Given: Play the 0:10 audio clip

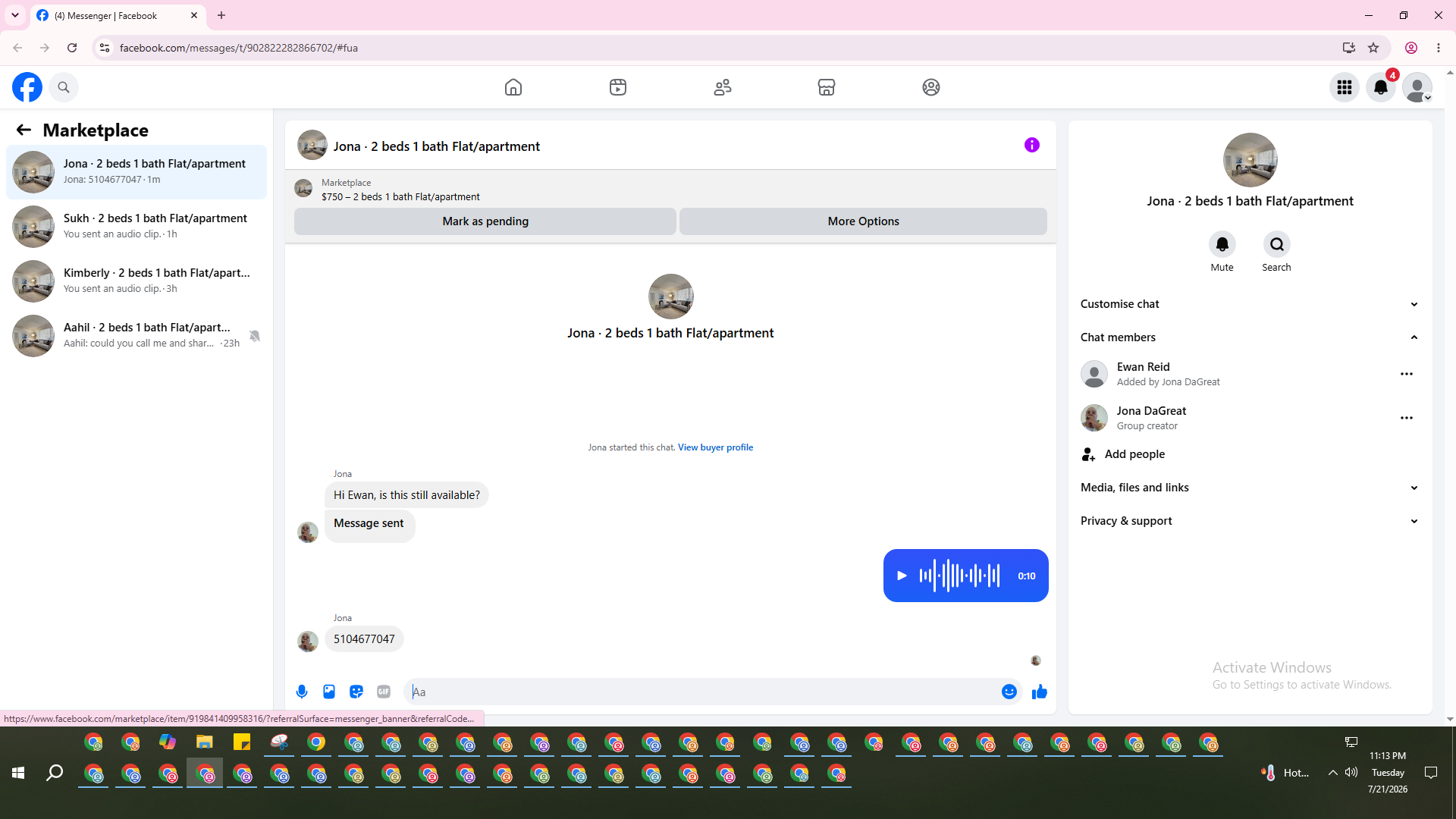Looking at the screenshot, I should click(902, 576).
